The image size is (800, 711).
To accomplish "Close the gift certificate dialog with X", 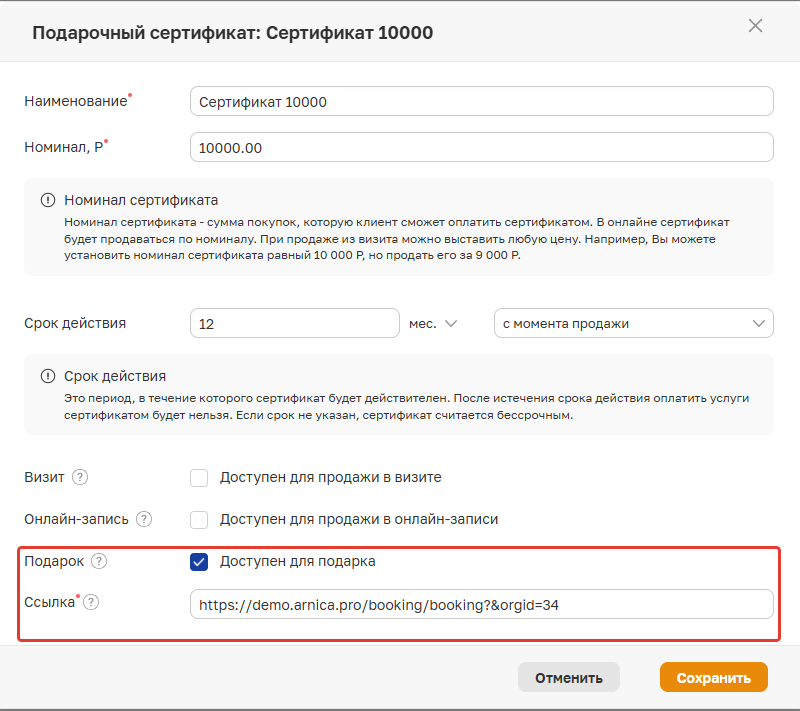I will click(755, 27).
